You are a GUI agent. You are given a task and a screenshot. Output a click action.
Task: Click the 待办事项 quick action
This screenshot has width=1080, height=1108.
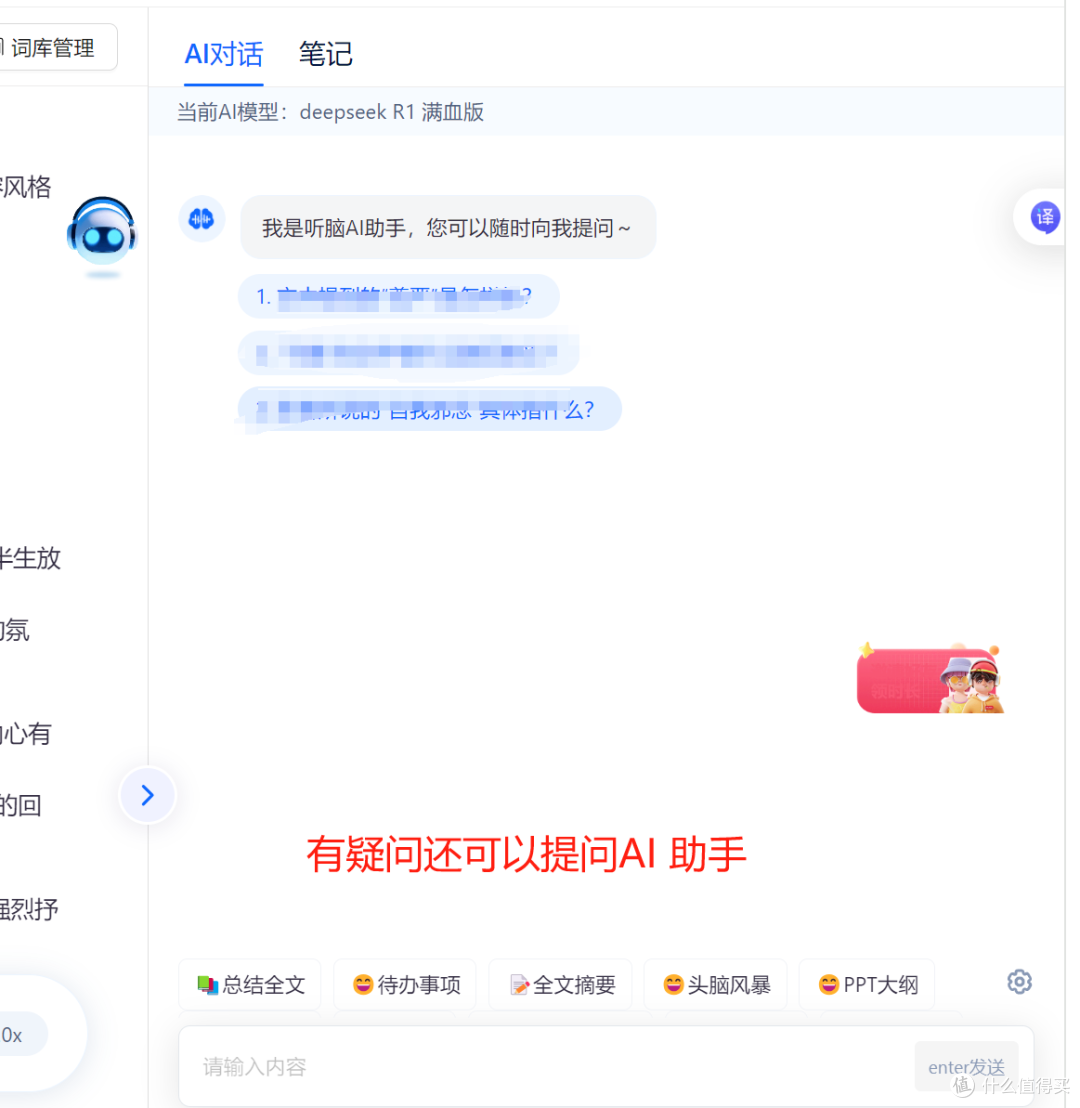point(405,984)
